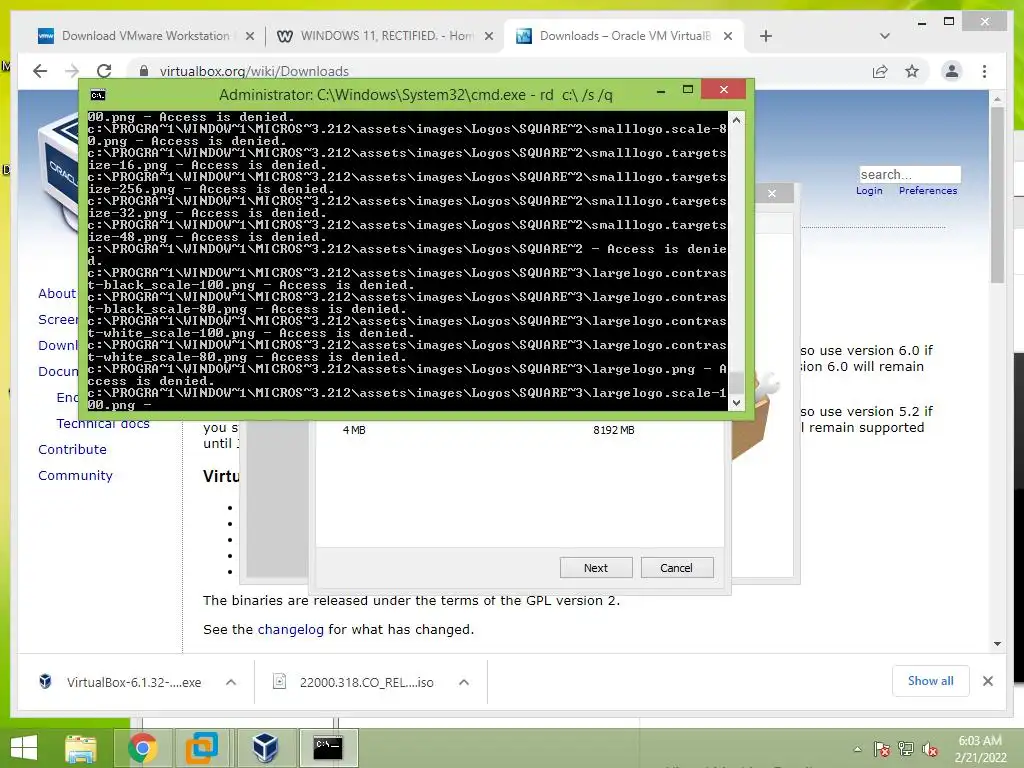Close the dialog behind cmd window
Screen dimensions: 1024x768
point(772,193)
